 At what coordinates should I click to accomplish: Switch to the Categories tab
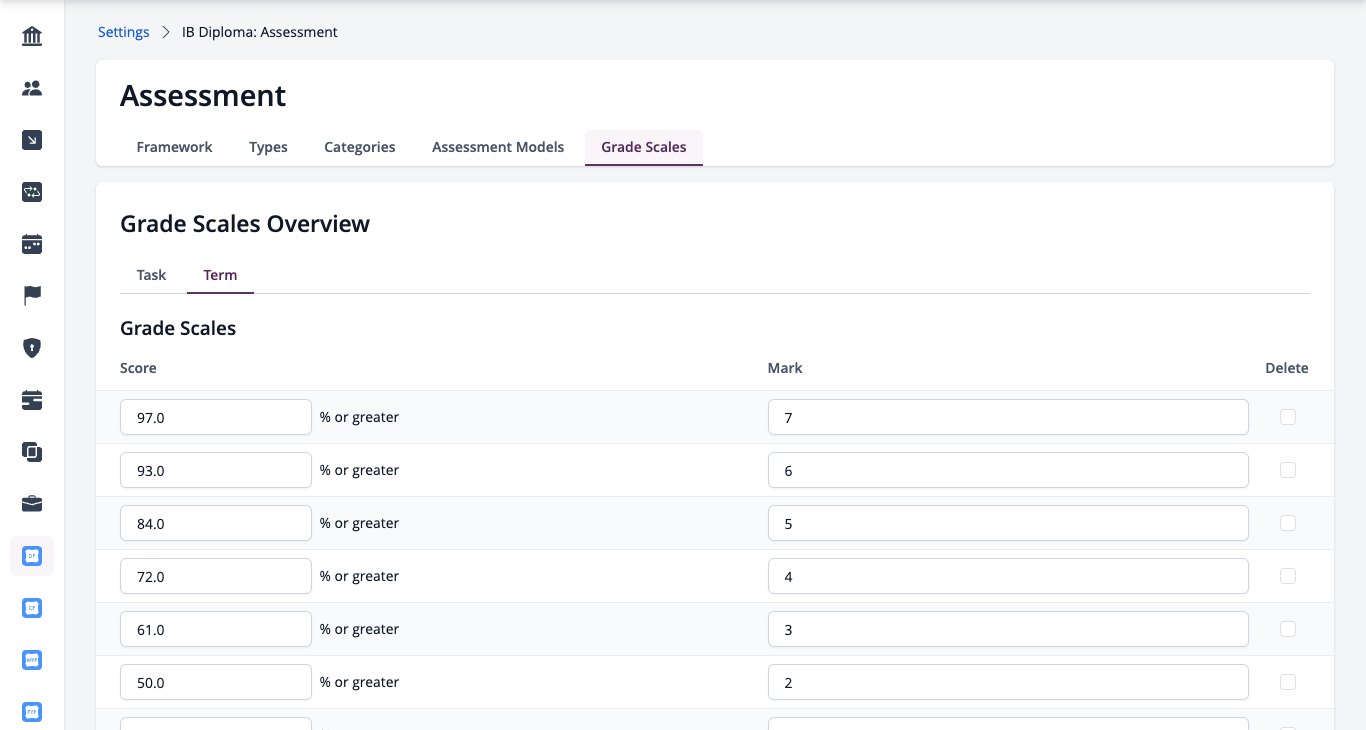[360, 147]
